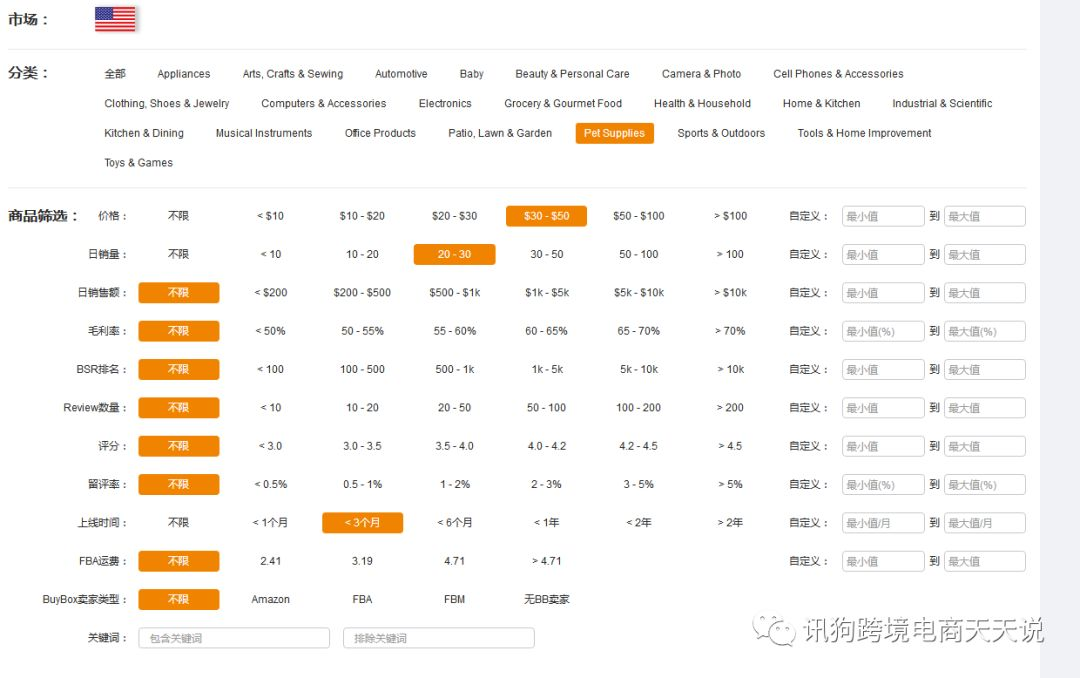Set price filter to 不限
The height and width of the screenshot is (678, 1080).
coord(178,216)
